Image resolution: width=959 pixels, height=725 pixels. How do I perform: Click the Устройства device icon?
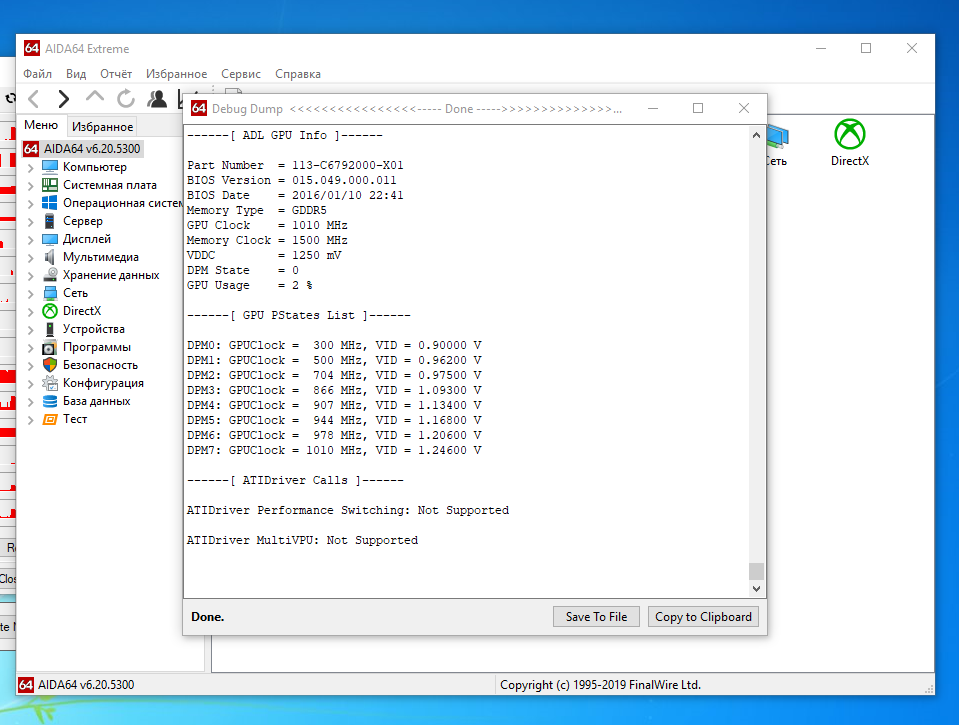click(x=50, y=329)
